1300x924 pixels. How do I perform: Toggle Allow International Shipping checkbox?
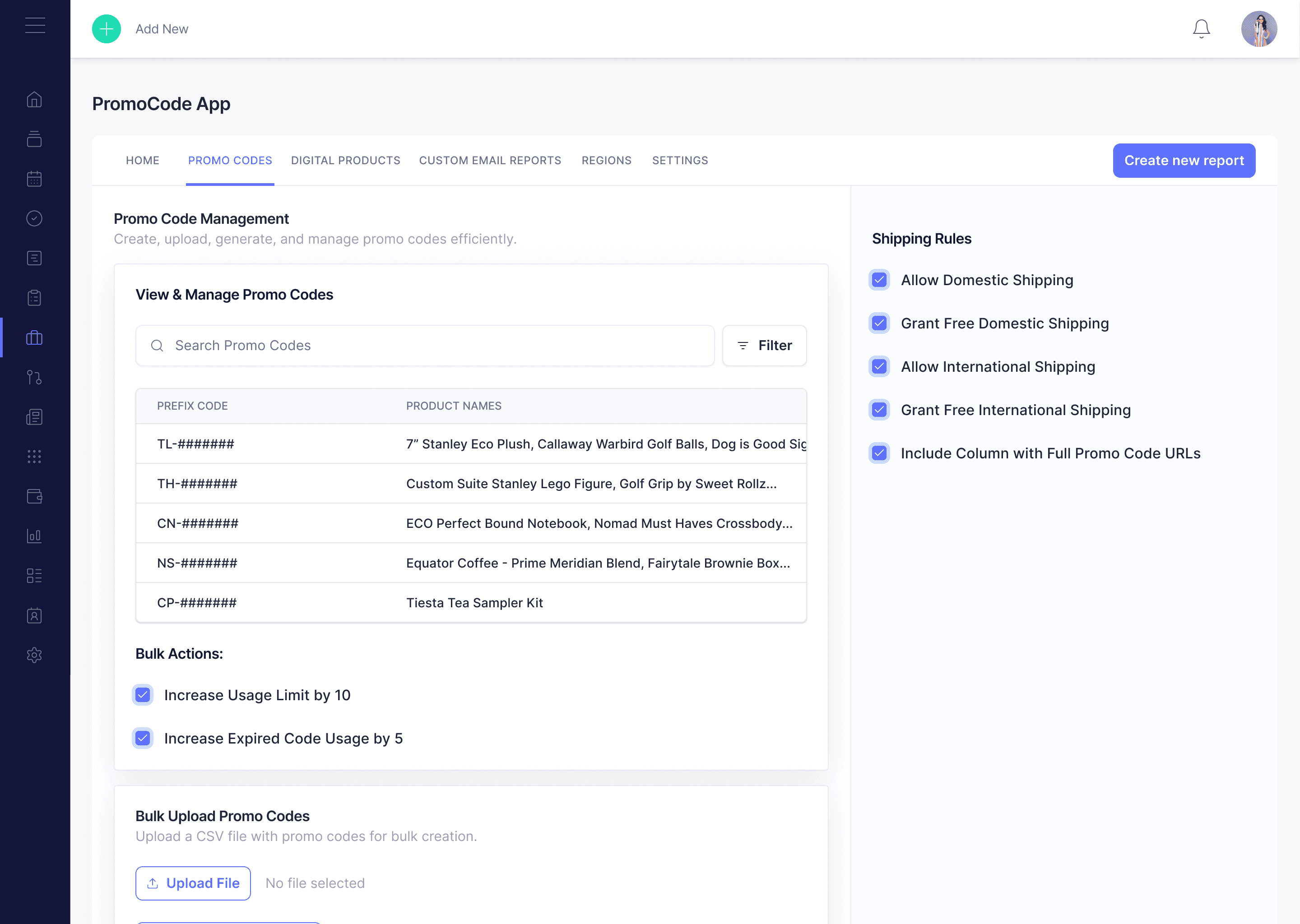(x=879, y=366)
